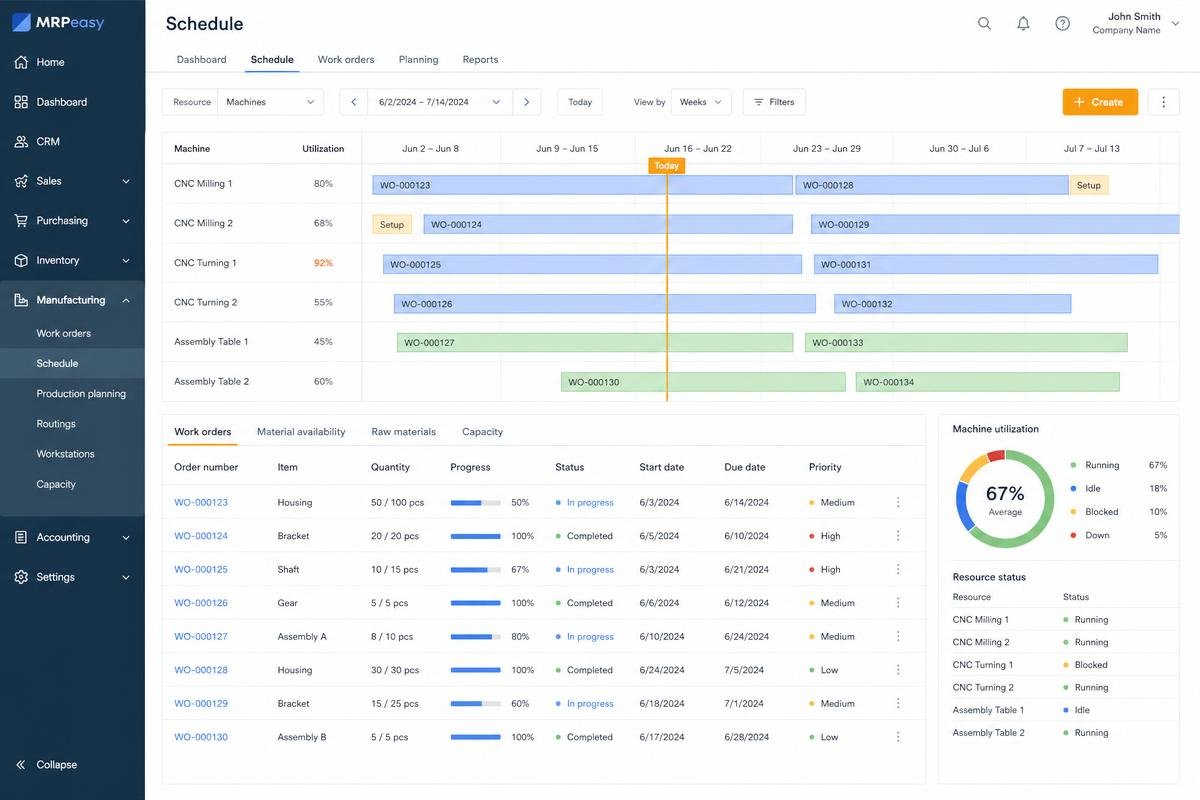This screenshot has height=800, width=1200.
Task: Switch to the Material availability tab
Action: pos(301,432)
